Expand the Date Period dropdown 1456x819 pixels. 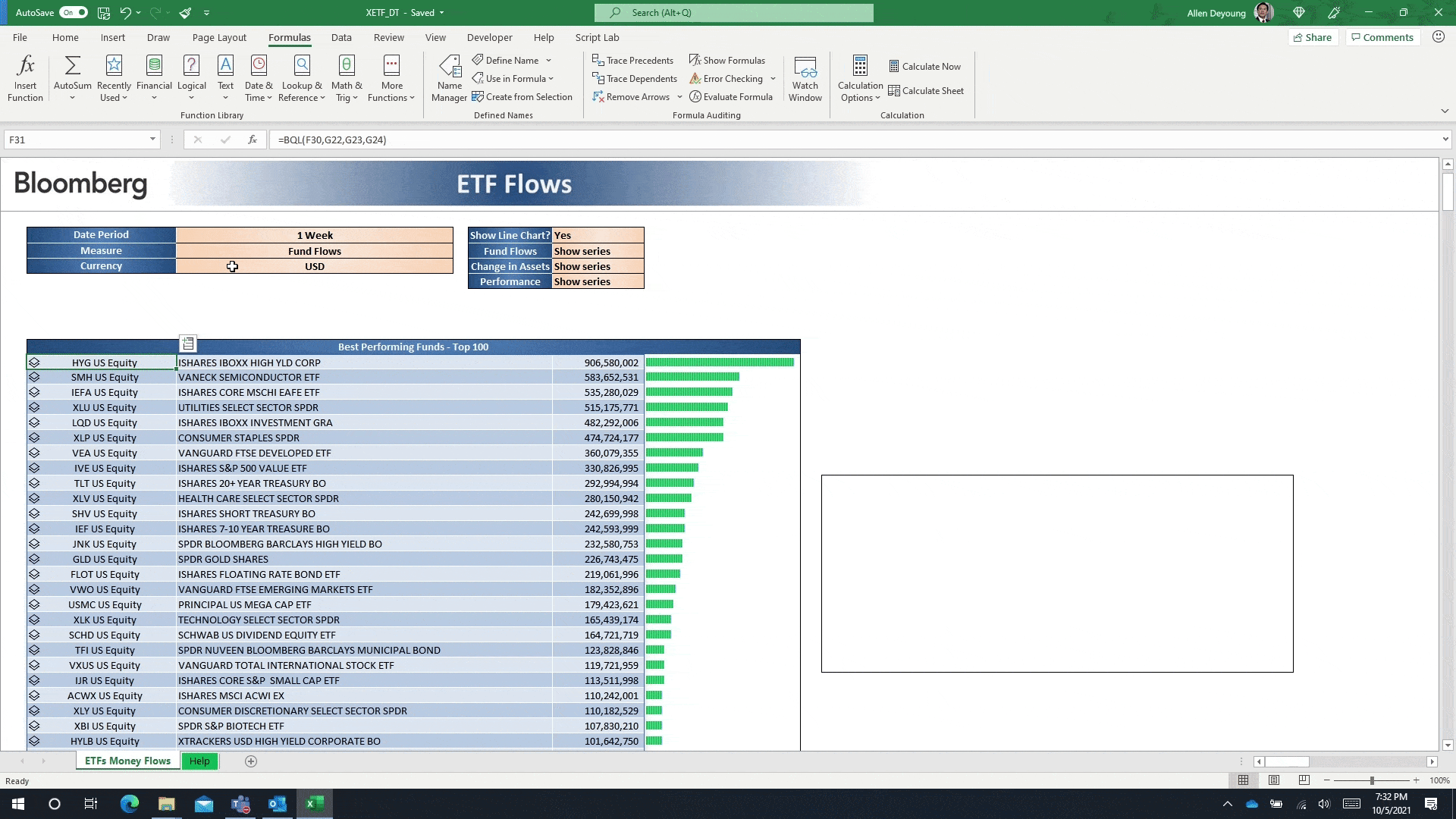click(314, 234)
